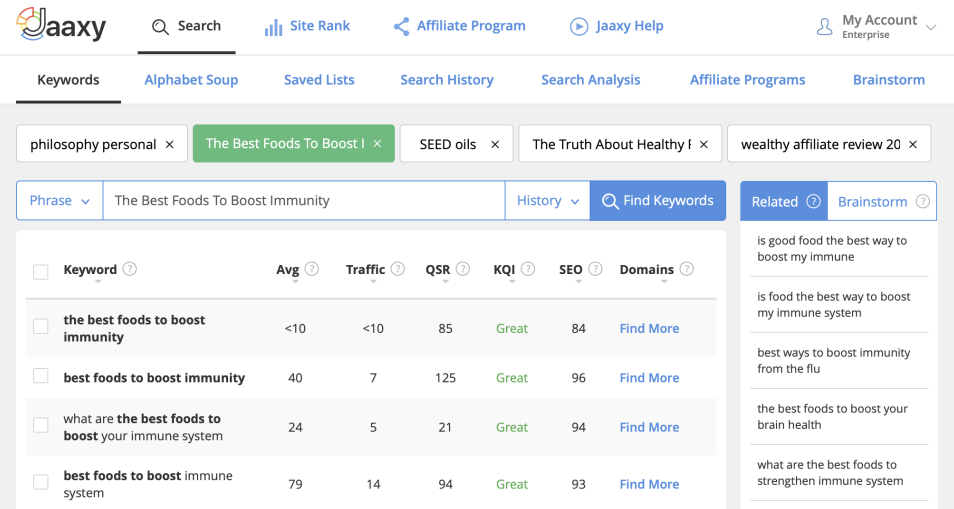Viewport: 954px width, 509px height.
Task: Click the Search magnifier icon in top navigation
Action: [x=160, y=27]
